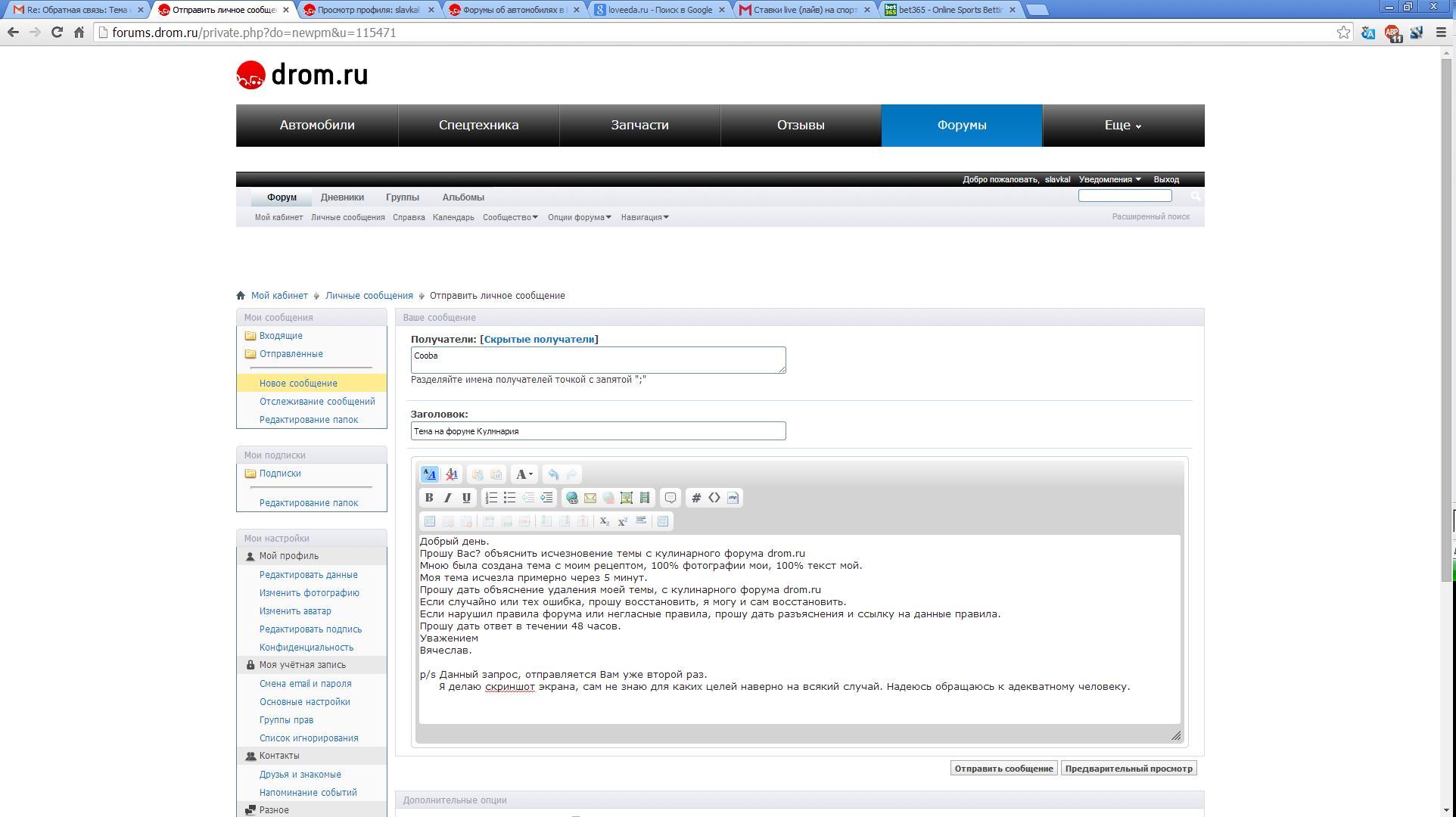
Task: Insert video using the filmstrip icon
Action: 645,498
